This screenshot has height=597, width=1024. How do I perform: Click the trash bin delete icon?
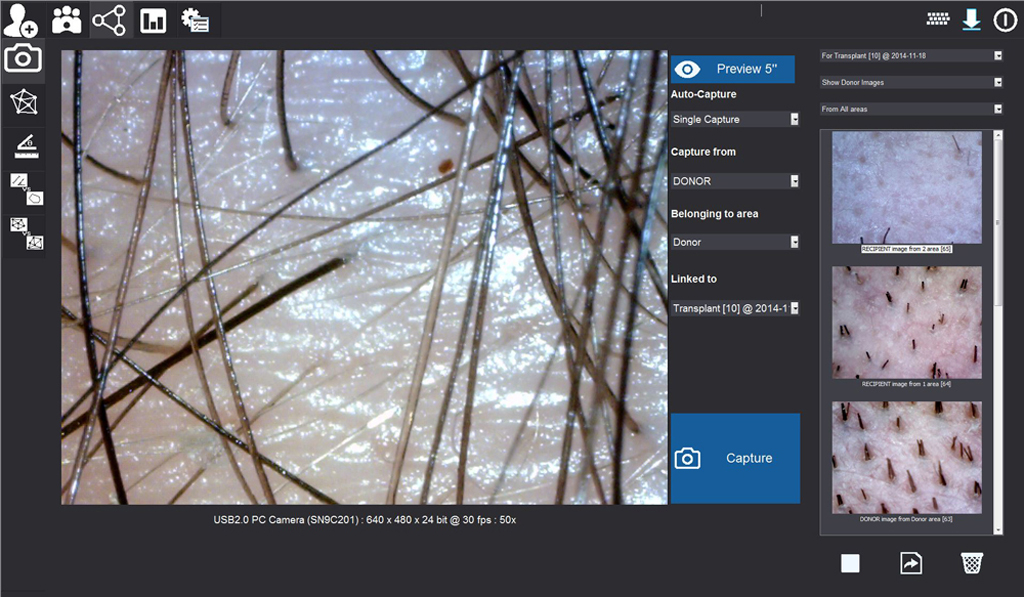pos(971,563)
